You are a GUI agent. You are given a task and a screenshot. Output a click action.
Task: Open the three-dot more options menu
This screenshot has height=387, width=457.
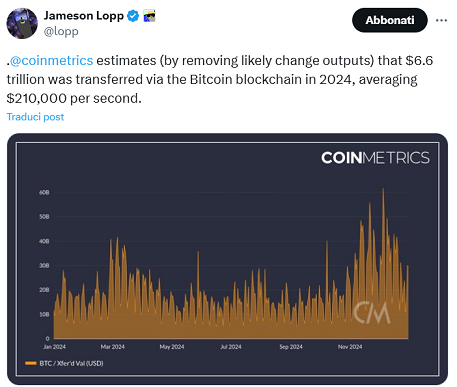click(x=441, y=20)
